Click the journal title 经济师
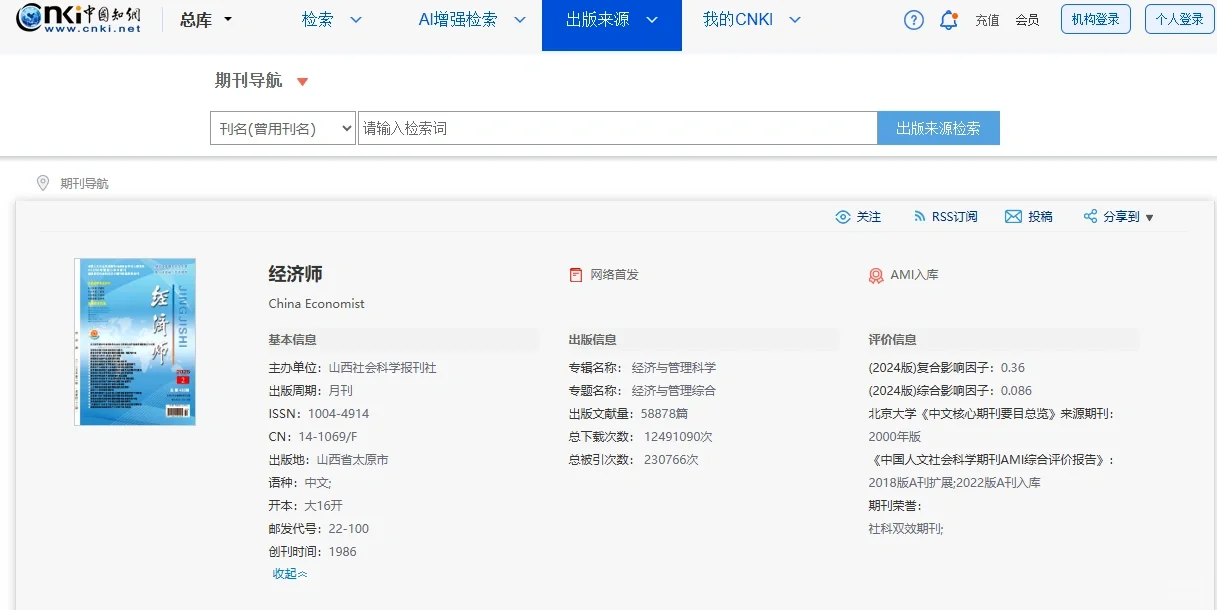This screenshot has width=1217, height=610. pos(295,274)
